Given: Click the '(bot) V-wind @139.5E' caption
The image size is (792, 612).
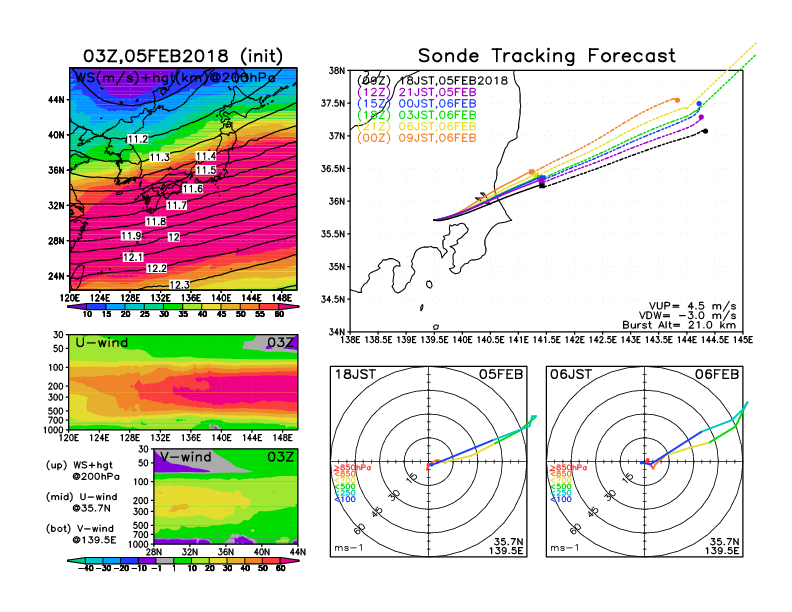Looking at the screenshot, I should [x=81, y=534].
